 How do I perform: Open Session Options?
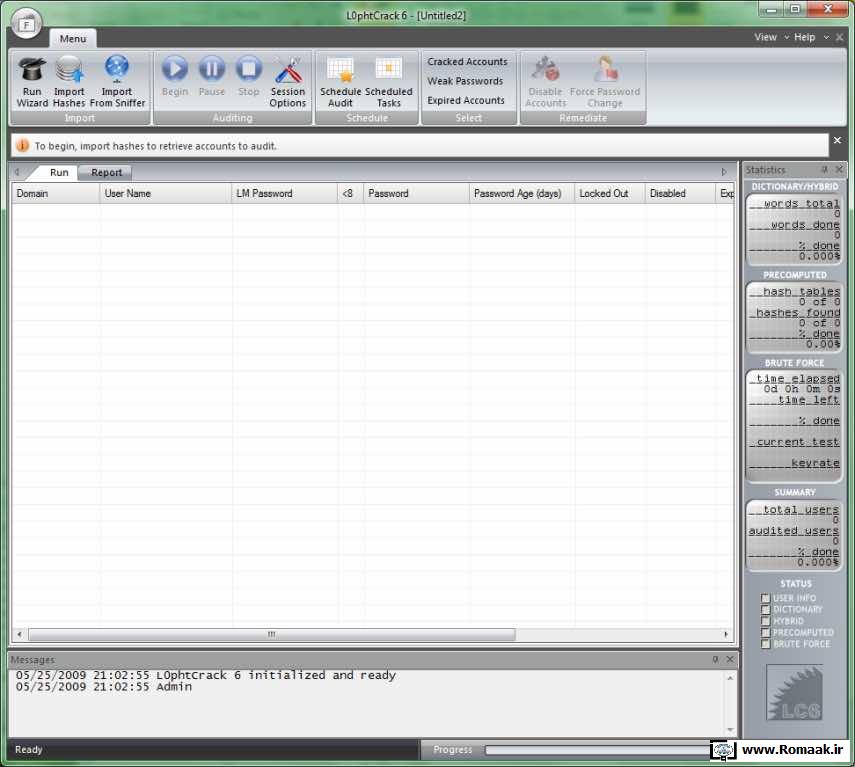[288, 82]
